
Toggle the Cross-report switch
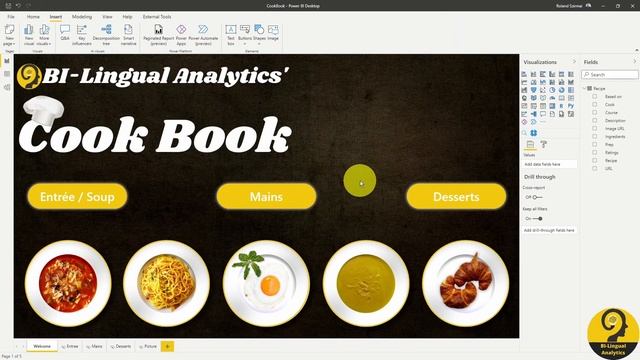tap(537, 197)
